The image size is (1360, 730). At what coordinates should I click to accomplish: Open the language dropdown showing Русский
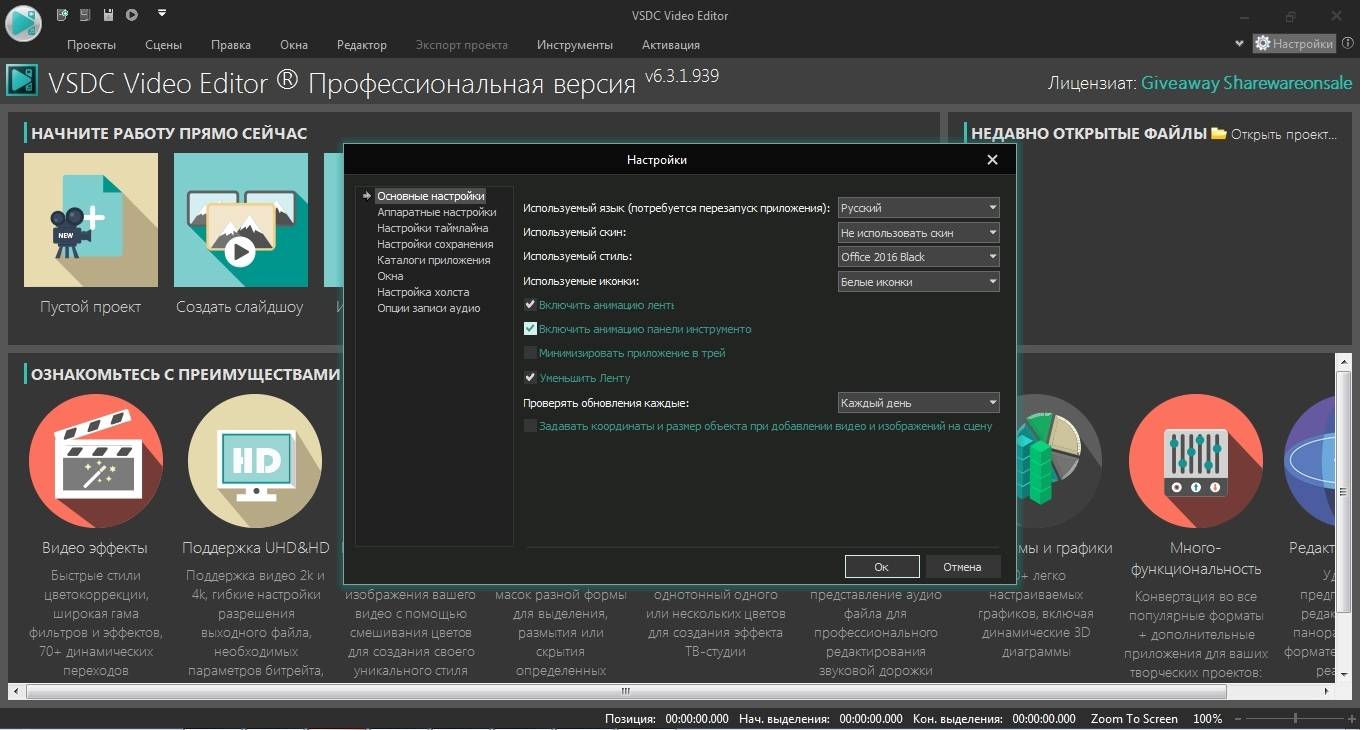click(918, 208)
